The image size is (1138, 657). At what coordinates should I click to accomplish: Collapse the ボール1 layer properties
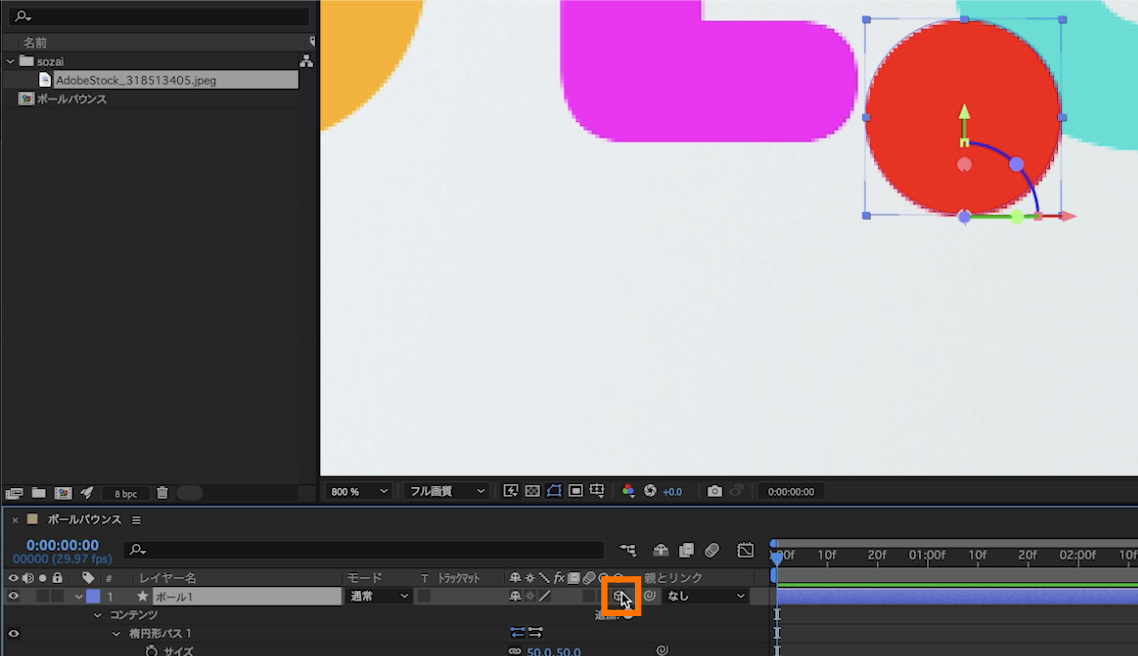(x=78, y=597)
